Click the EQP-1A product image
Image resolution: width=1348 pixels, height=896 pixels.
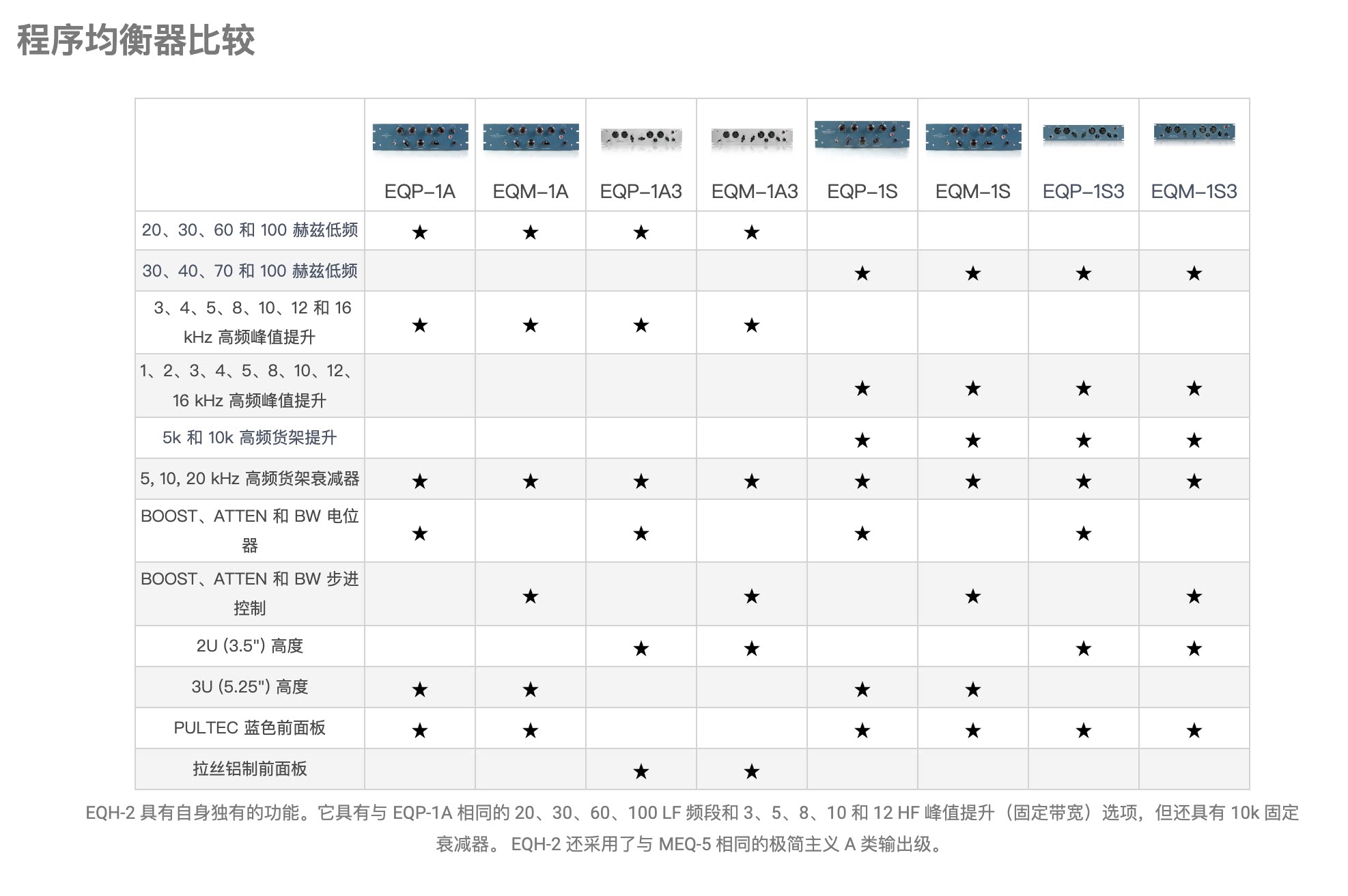pyautogui.click(x=420, y=137)
